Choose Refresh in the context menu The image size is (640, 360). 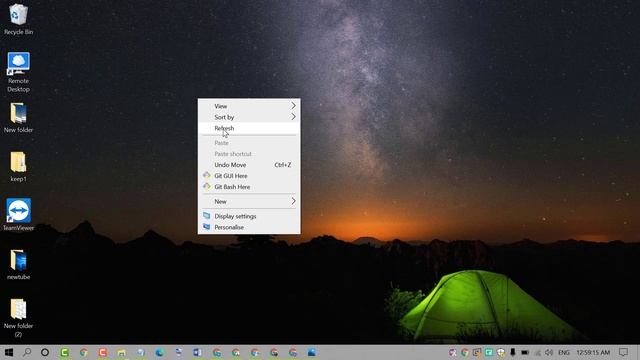pyautogui.click(x=249, y=128)
